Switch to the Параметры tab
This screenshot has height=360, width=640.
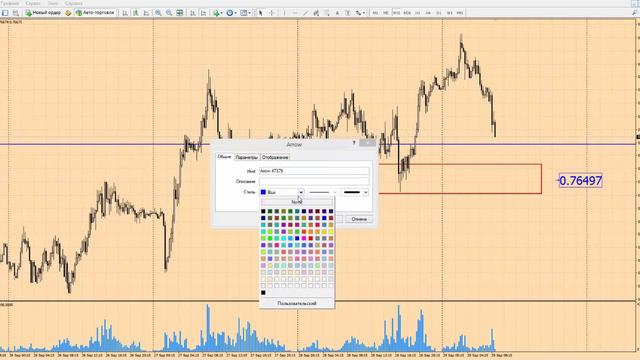coord(247,157)
